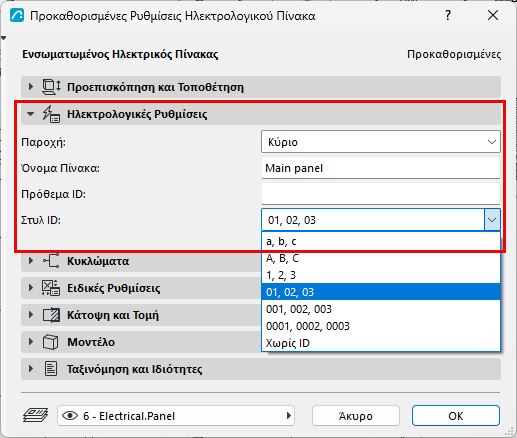Click the Προεπισκόπηση και Τοποθέτηση panel icon

pos(51,87)
